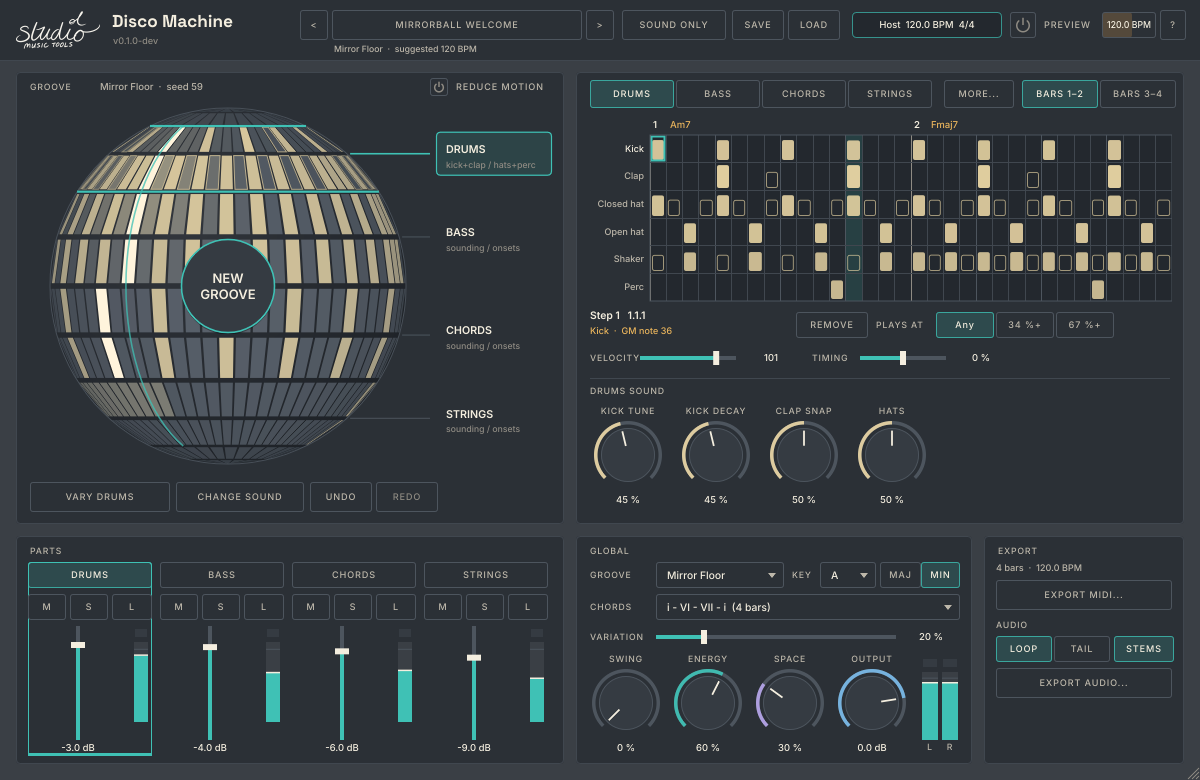The image size is (1200, 780).
Task: Switch to the Chords editor tab
Action: [x=804, y=94]
